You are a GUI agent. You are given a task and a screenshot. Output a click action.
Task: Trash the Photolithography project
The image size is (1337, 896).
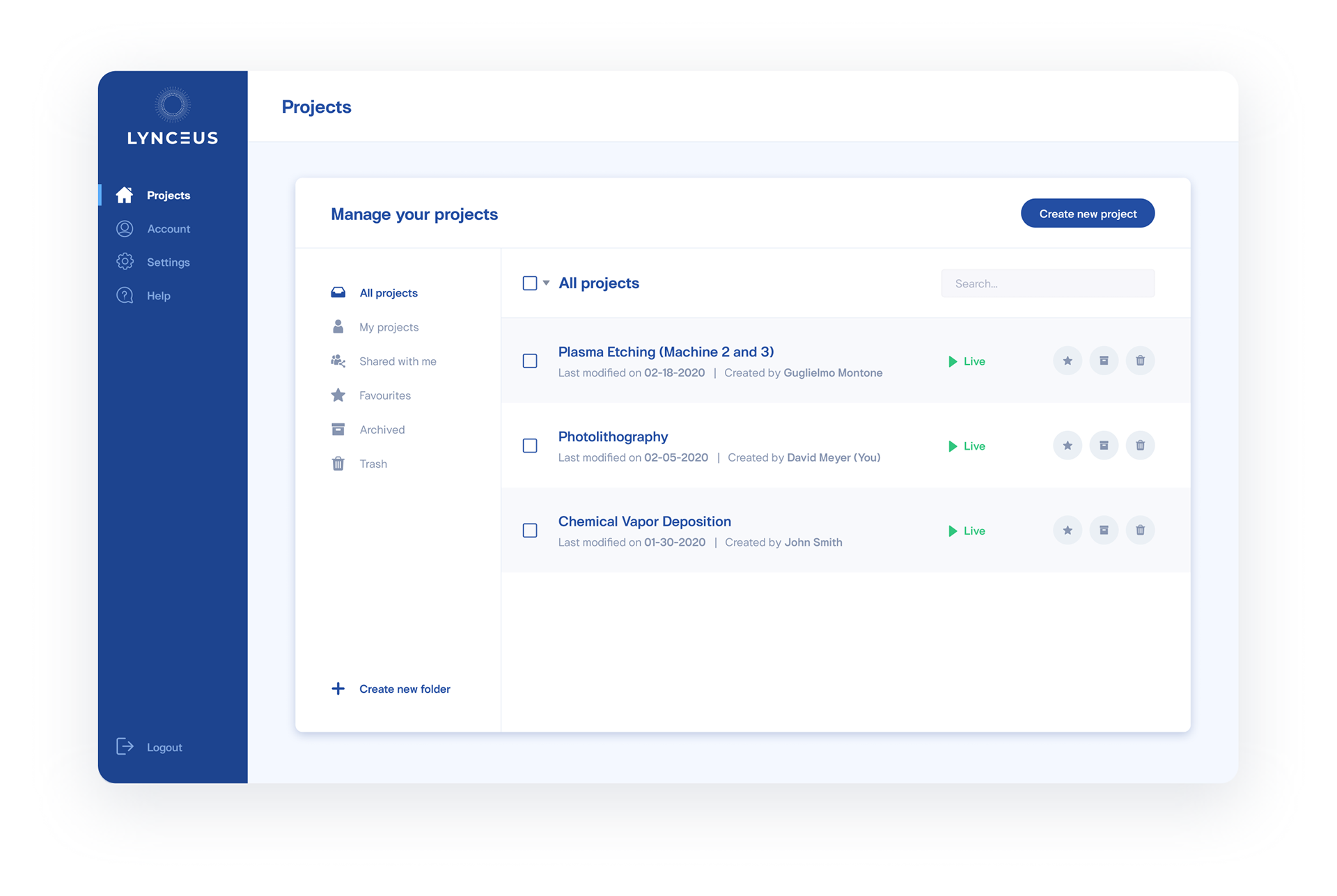click(1140, 446)
